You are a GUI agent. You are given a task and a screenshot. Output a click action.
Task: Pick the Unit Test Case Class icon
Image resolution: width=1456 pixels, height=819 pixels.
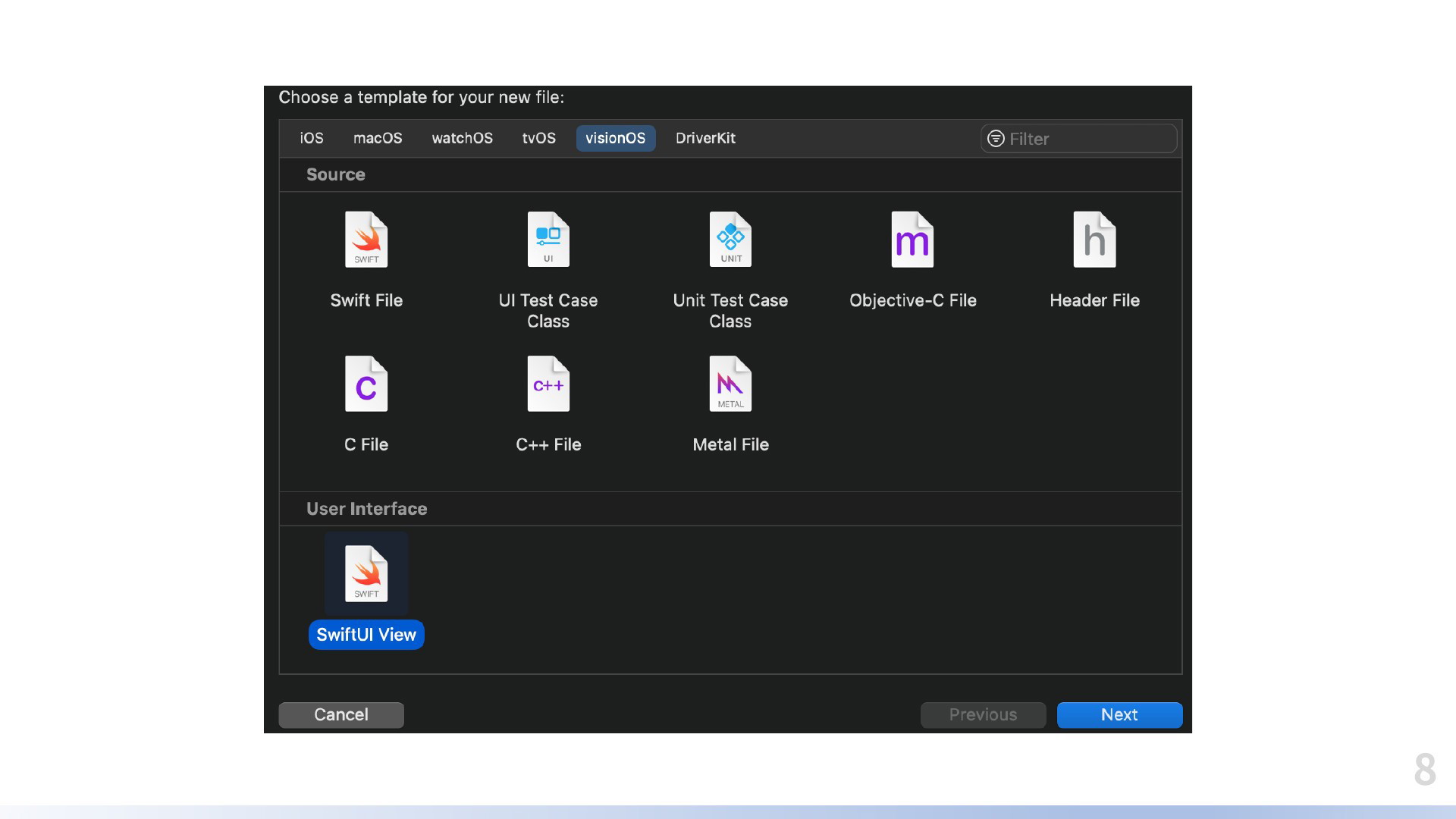pyautogui.click(x=730, y=240)
